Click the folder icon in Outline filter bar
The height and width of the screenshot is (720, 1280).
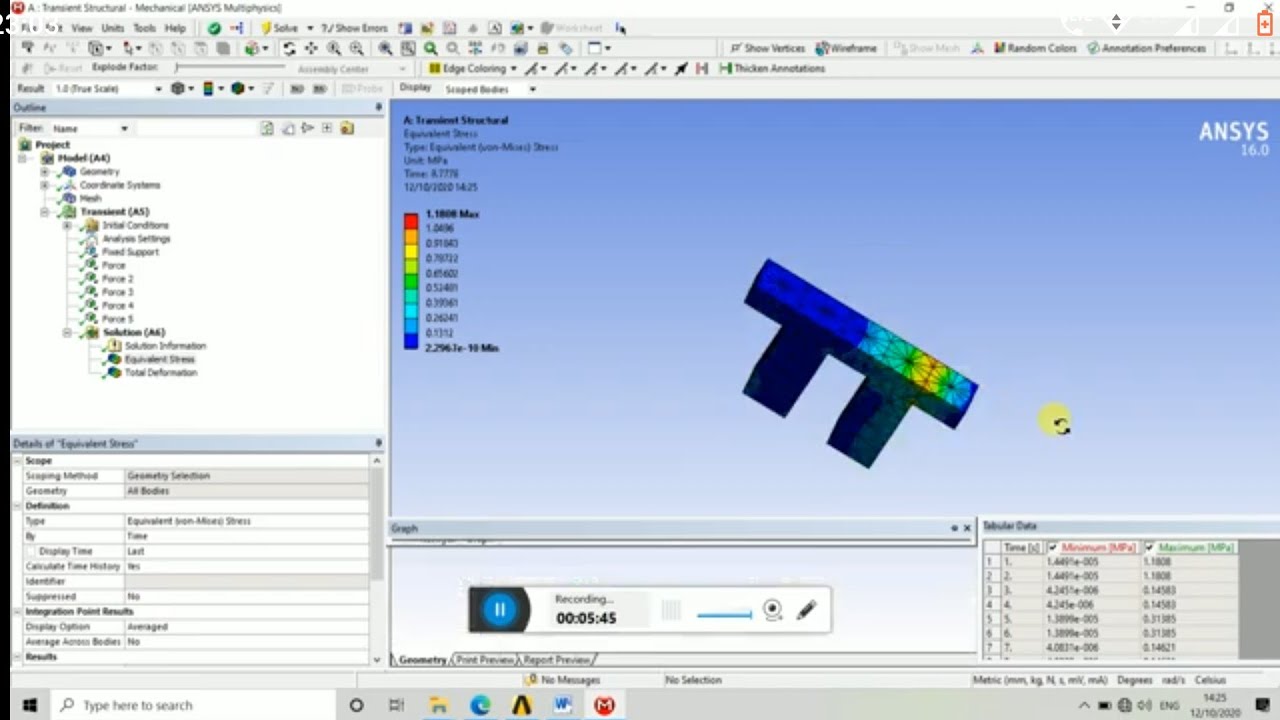tap(347, 128)
